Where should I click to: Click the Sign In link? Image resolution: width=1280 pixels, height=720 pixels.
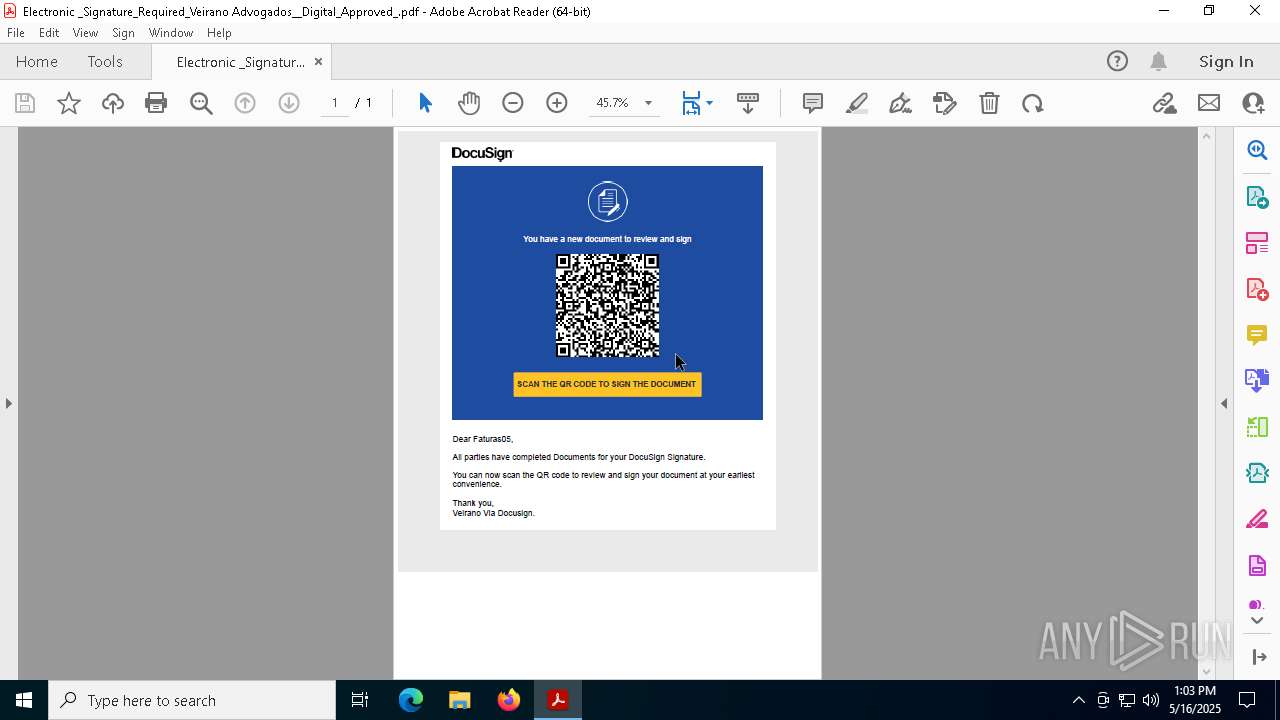pos(1226,61)
